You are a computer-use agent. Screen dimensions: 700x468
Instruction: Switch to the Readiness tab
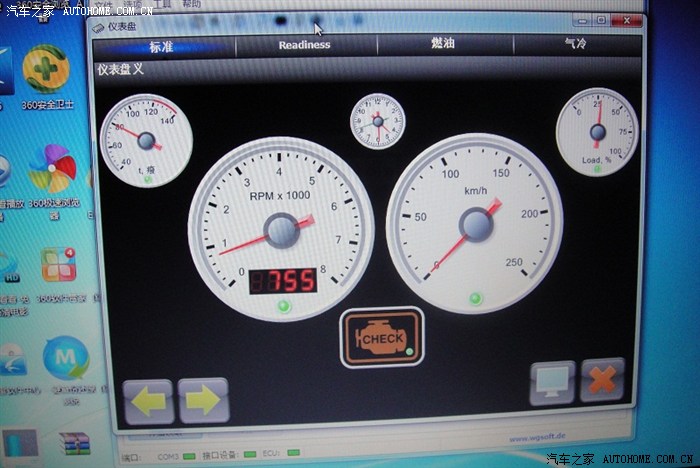[304, 45]
